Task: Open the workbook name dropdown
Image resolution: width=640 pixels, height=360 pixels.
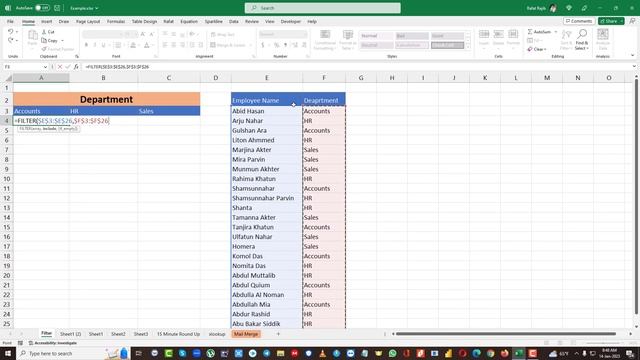Action: click(x=84, y=8)
